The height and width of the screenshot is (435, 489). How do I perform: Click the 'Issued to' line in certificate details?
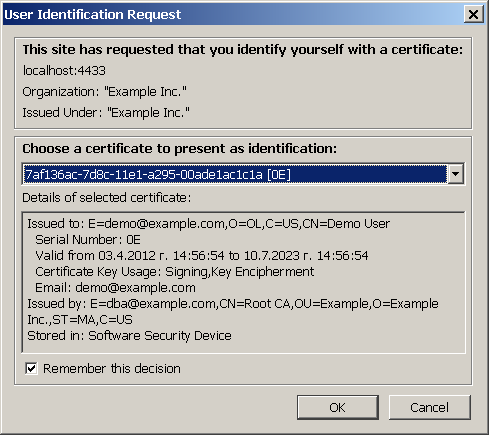click(209, 224)
